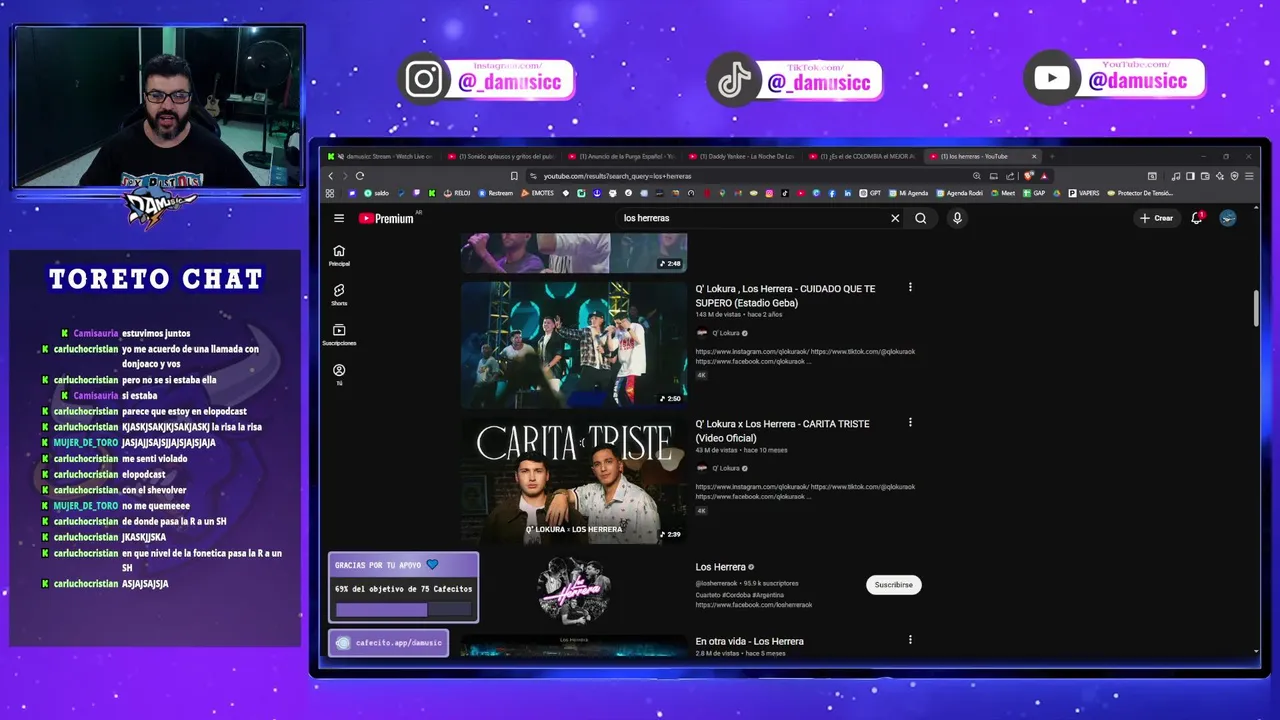1280x720 pixels.
Task: Click chat message 'no me quemeeee'
Action: 156,506
